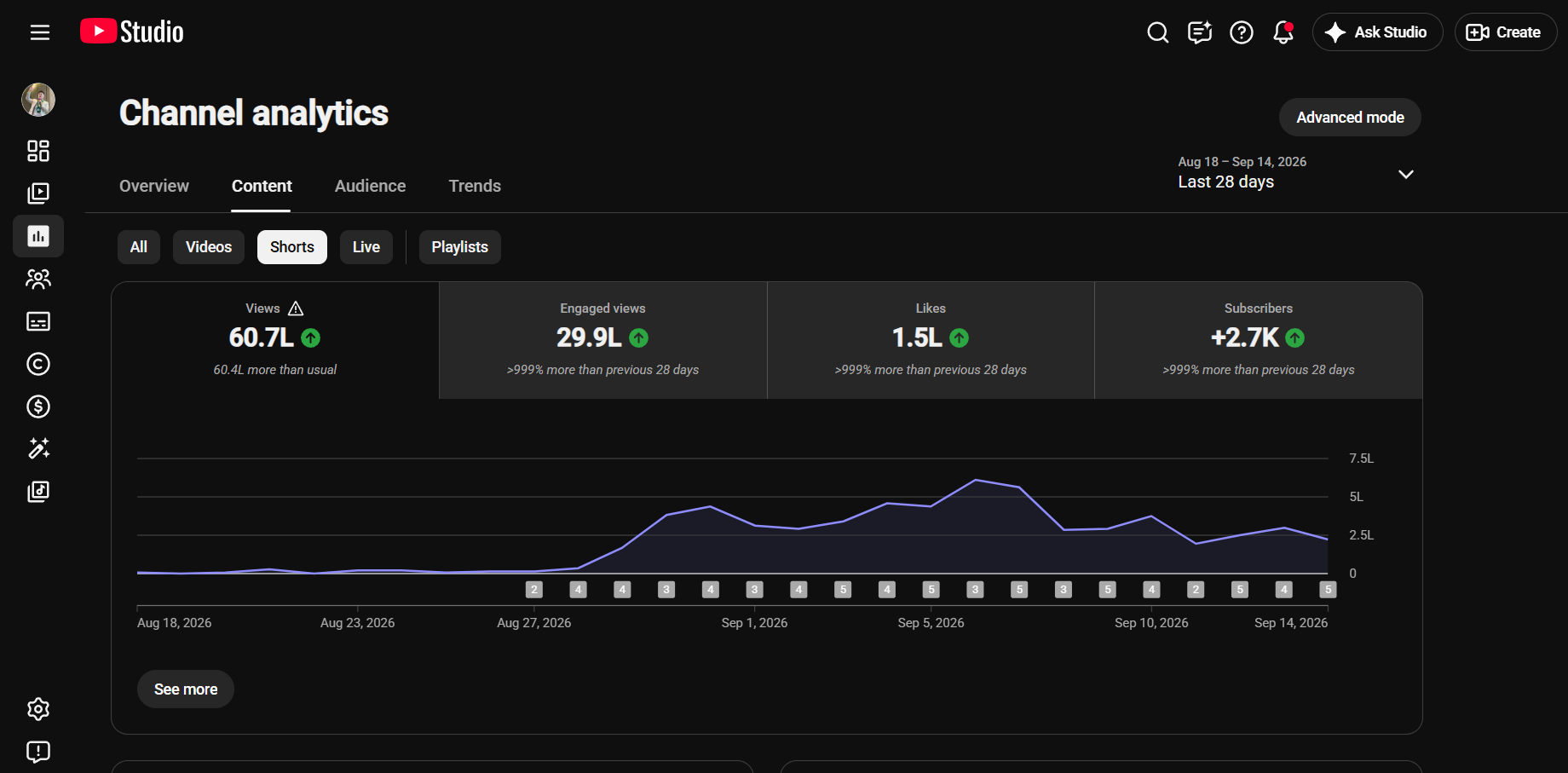Open Settings gear in sidebar
Image resolution: width=1568 pixels, height=773 pixels.
click(x=38, y=709)
